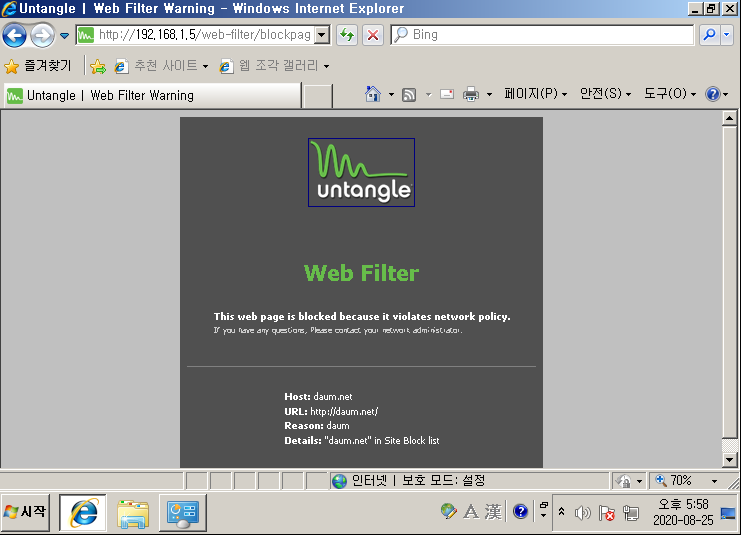Open the Help question mark menu
Viewport: 741px width, 535px height.
click(x=717, y=94)
